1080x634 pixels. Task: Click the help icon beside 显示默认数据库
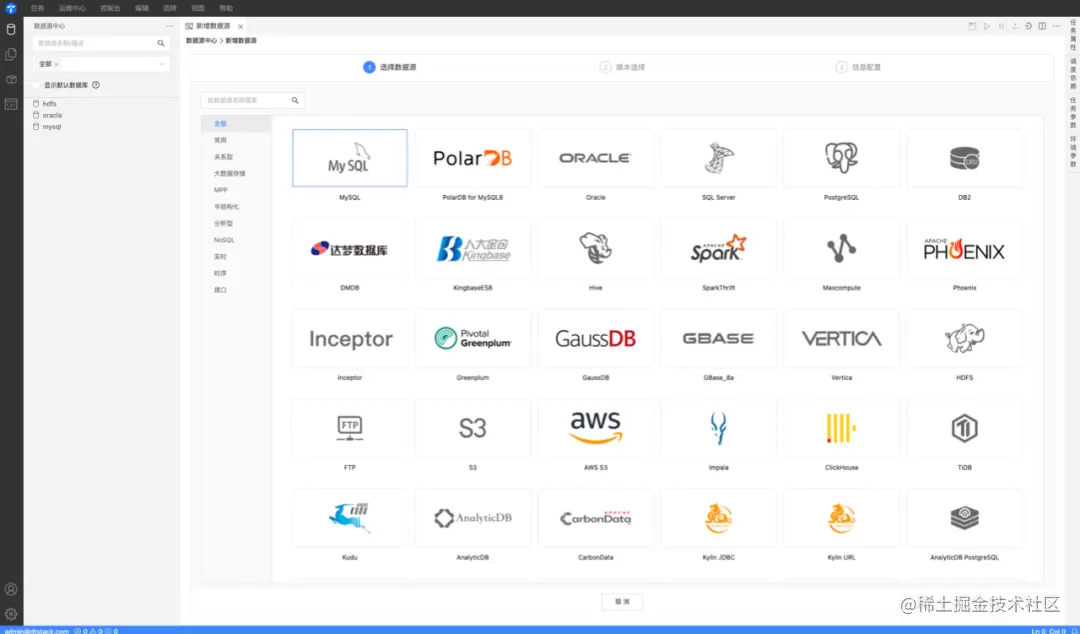click(x=96, y=85)
